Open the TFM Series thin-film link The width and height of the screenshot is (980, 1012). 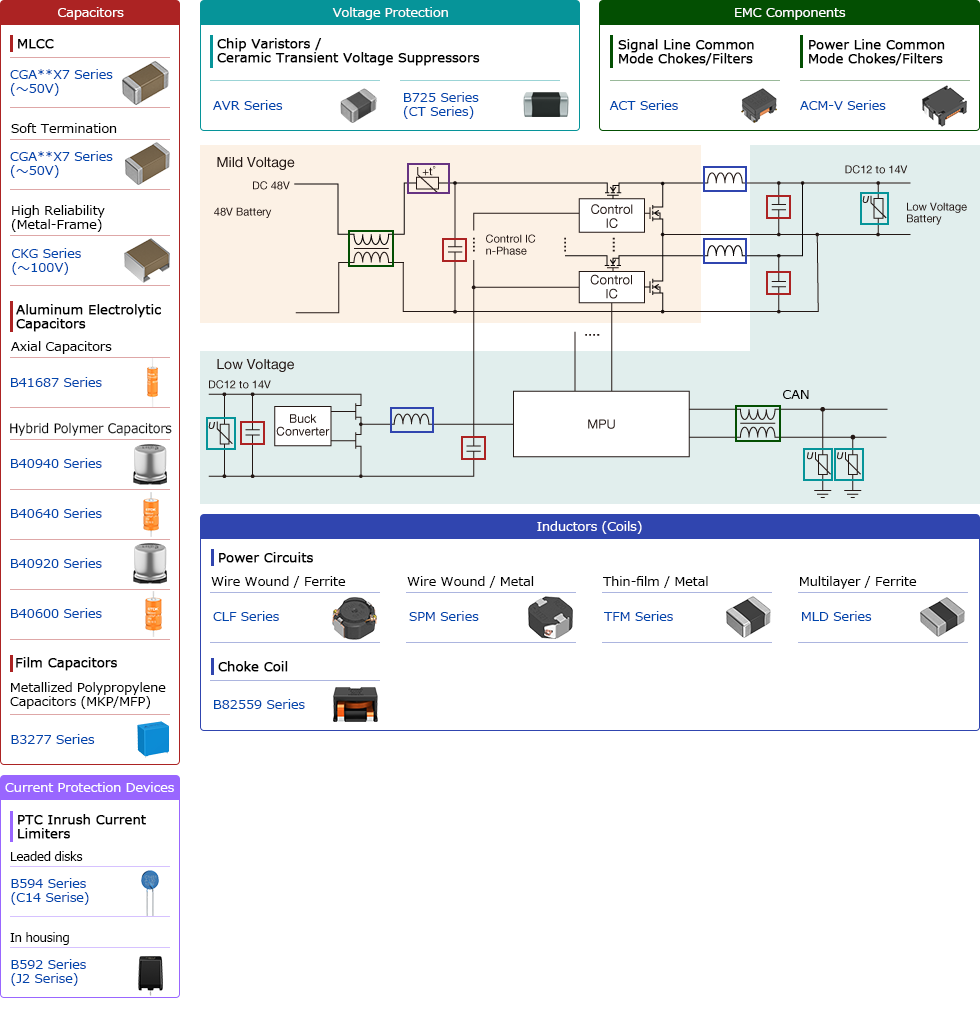click(x=638, y=616)
